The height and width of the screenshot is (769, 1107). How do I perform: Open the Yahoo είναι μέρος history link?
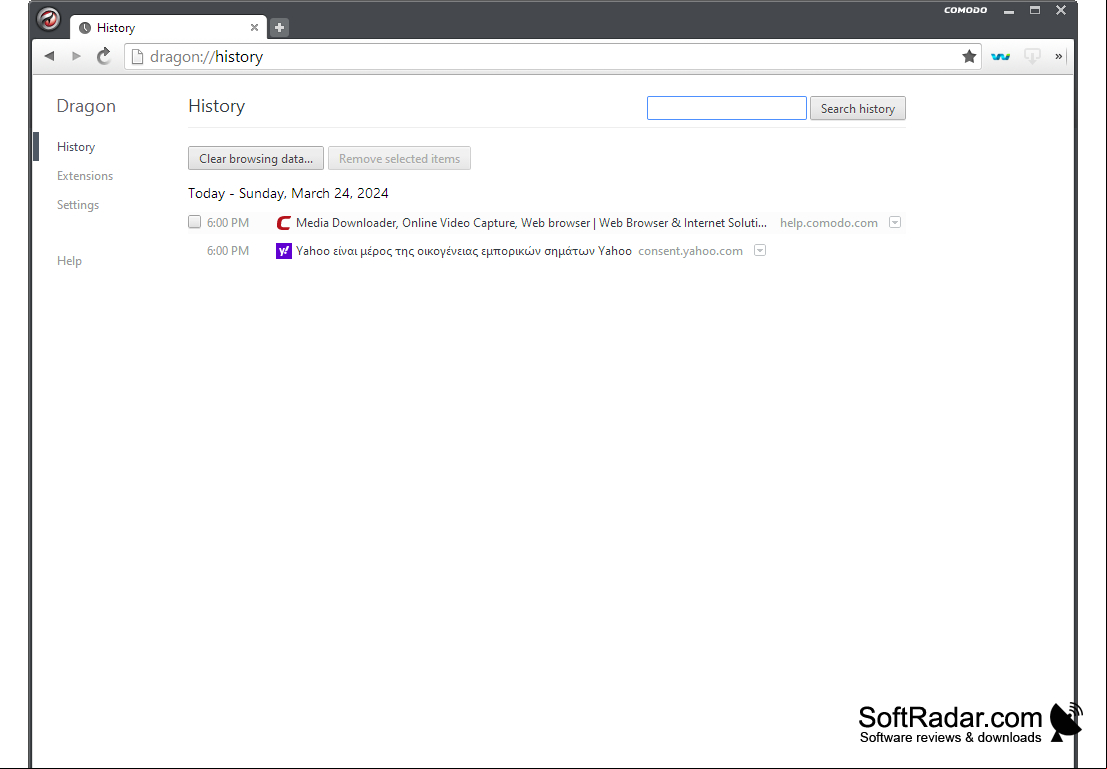(464, 251)
